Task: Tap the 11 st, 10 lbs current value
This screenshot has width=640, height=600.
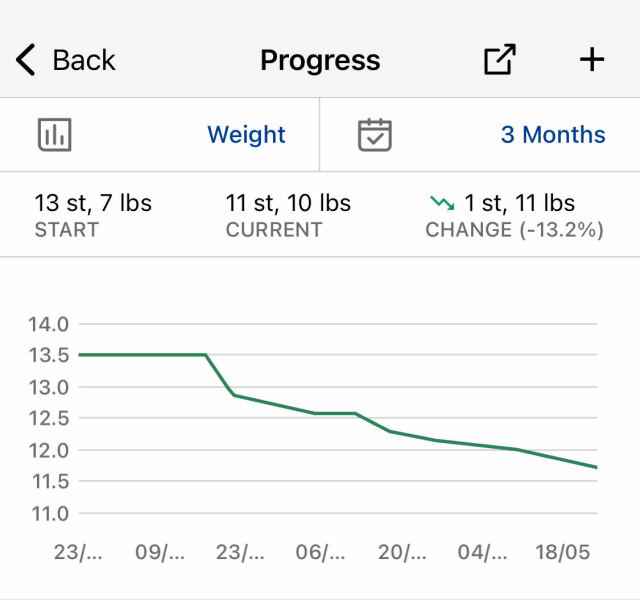Action: pyautogui.click(x=288, y=203)
